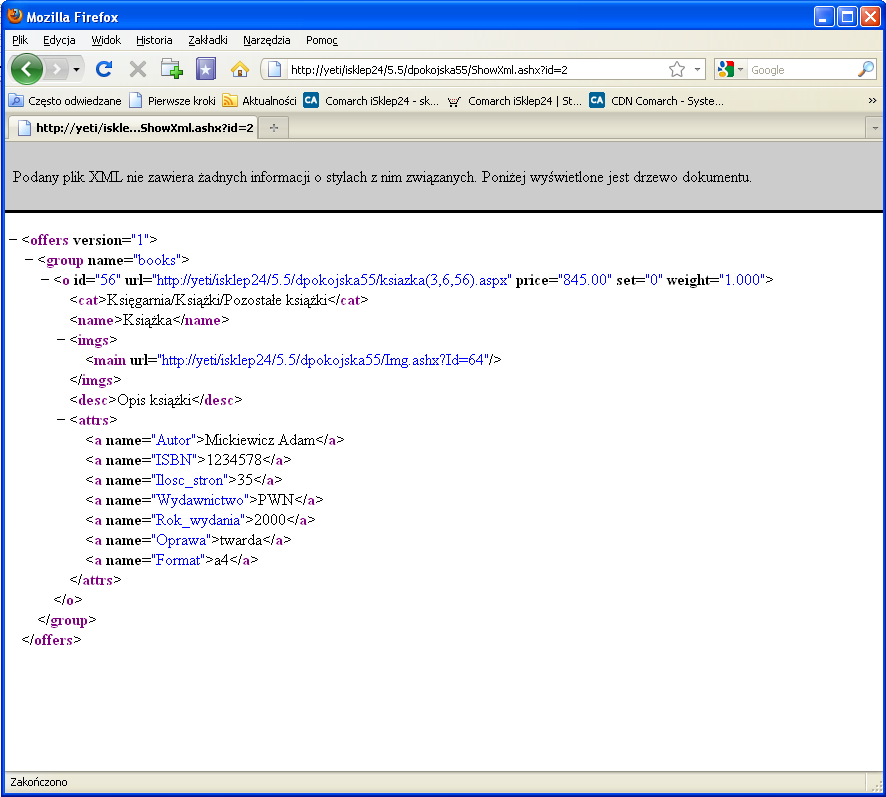Viewport: 886px width, 797px height.
Task: Maximize the Firefox window
Action: (847, 16)
